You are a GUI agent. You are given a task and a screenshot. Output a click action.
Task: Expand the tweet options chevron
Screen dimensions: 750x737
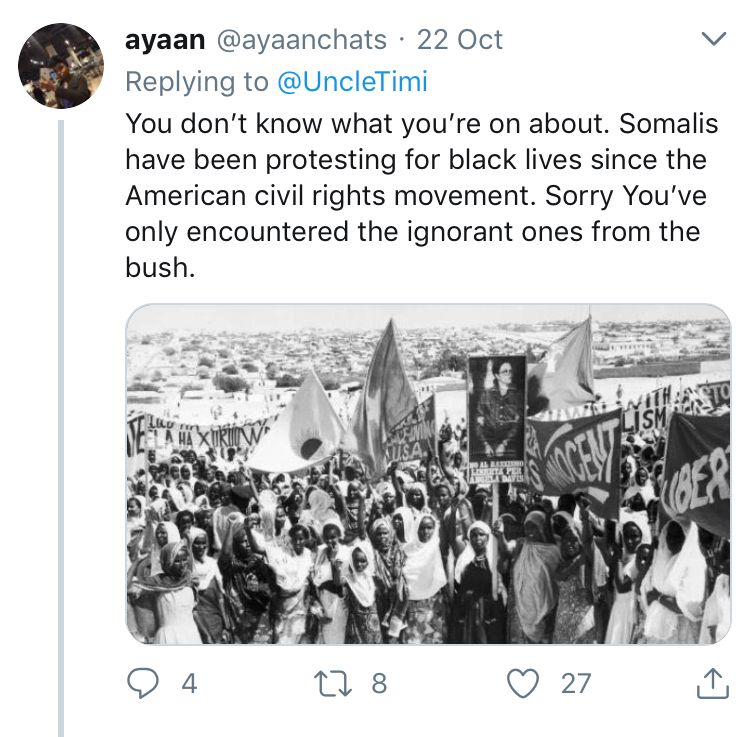click(x=714, y=41)
